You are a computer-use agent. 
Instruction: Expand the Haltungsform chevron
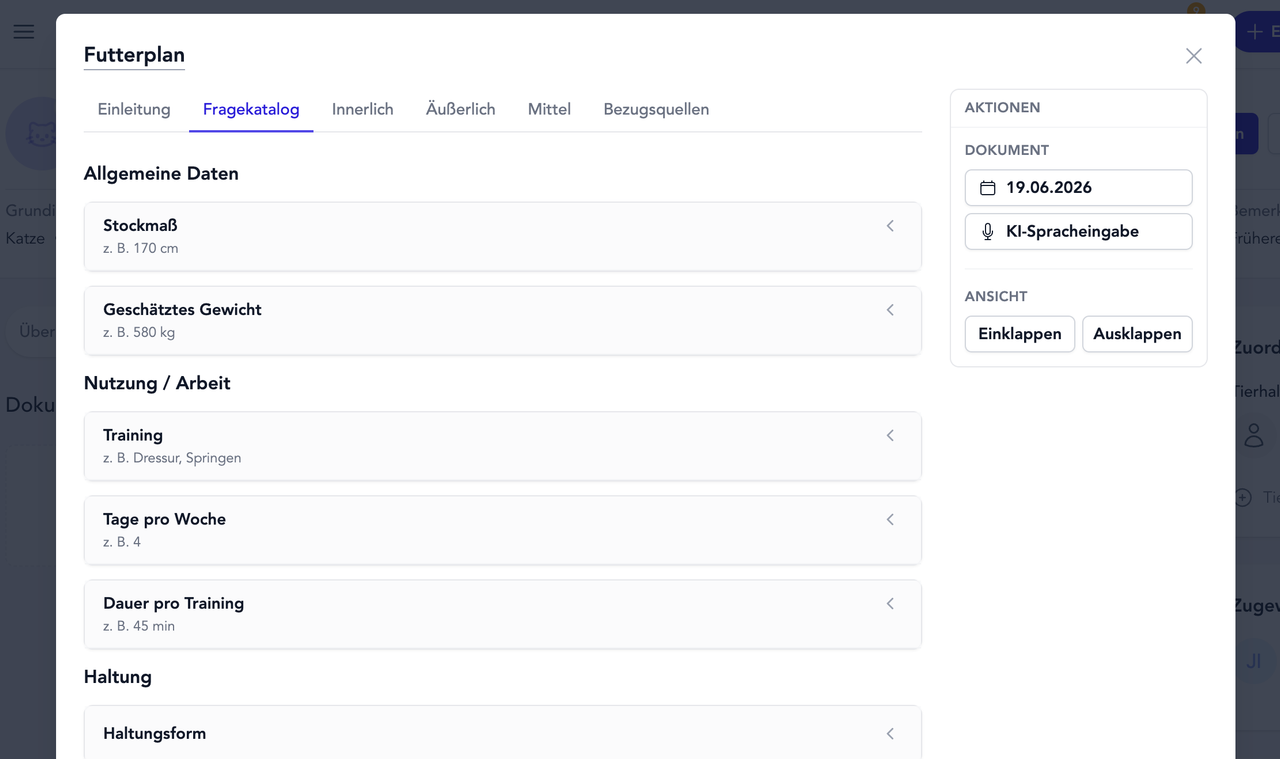tap(890, 734)
